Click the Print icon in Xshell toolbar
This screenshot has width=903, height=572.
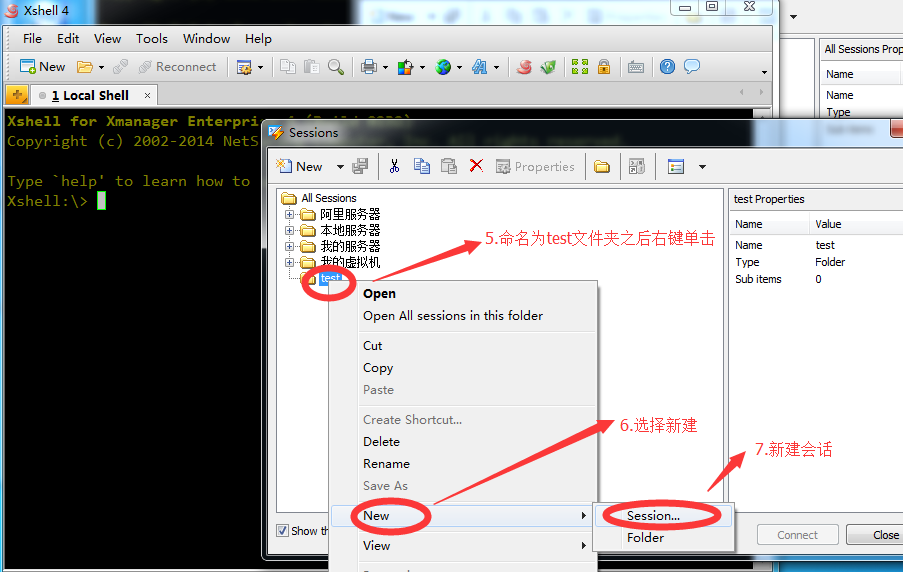pyautogui.click(x=369, y=67)
